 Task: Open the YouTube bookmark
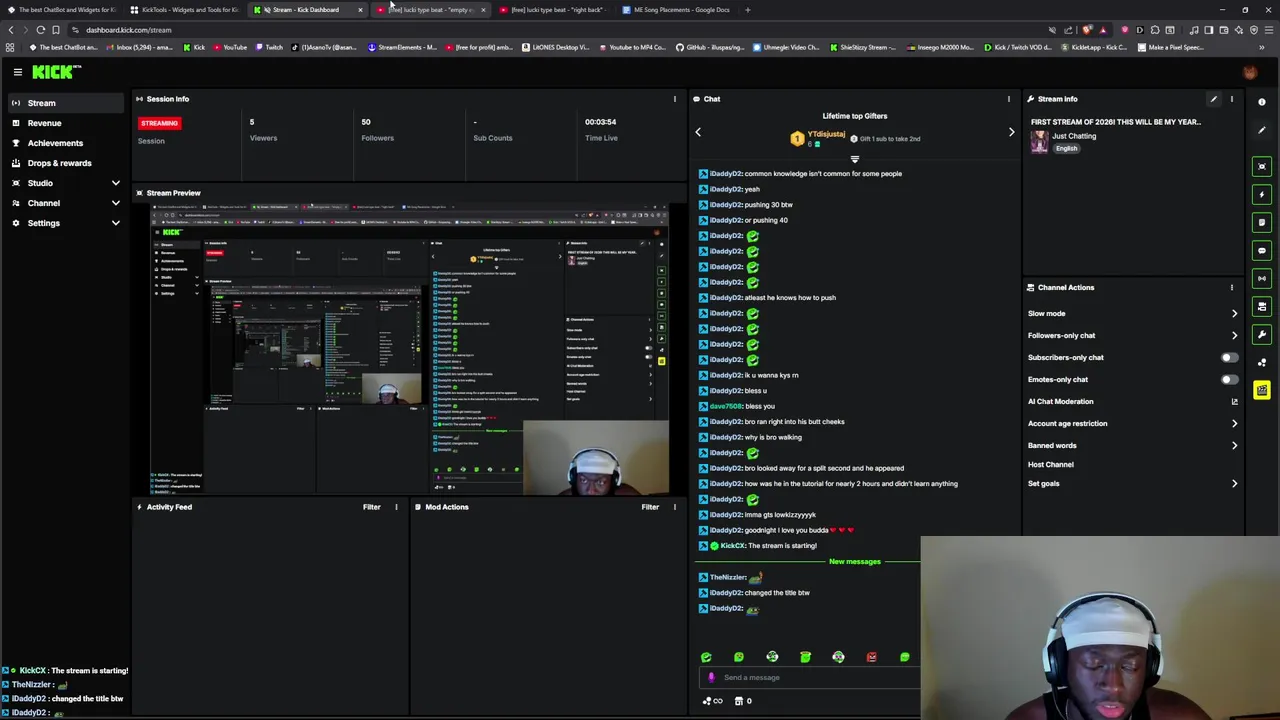[229, 47]
